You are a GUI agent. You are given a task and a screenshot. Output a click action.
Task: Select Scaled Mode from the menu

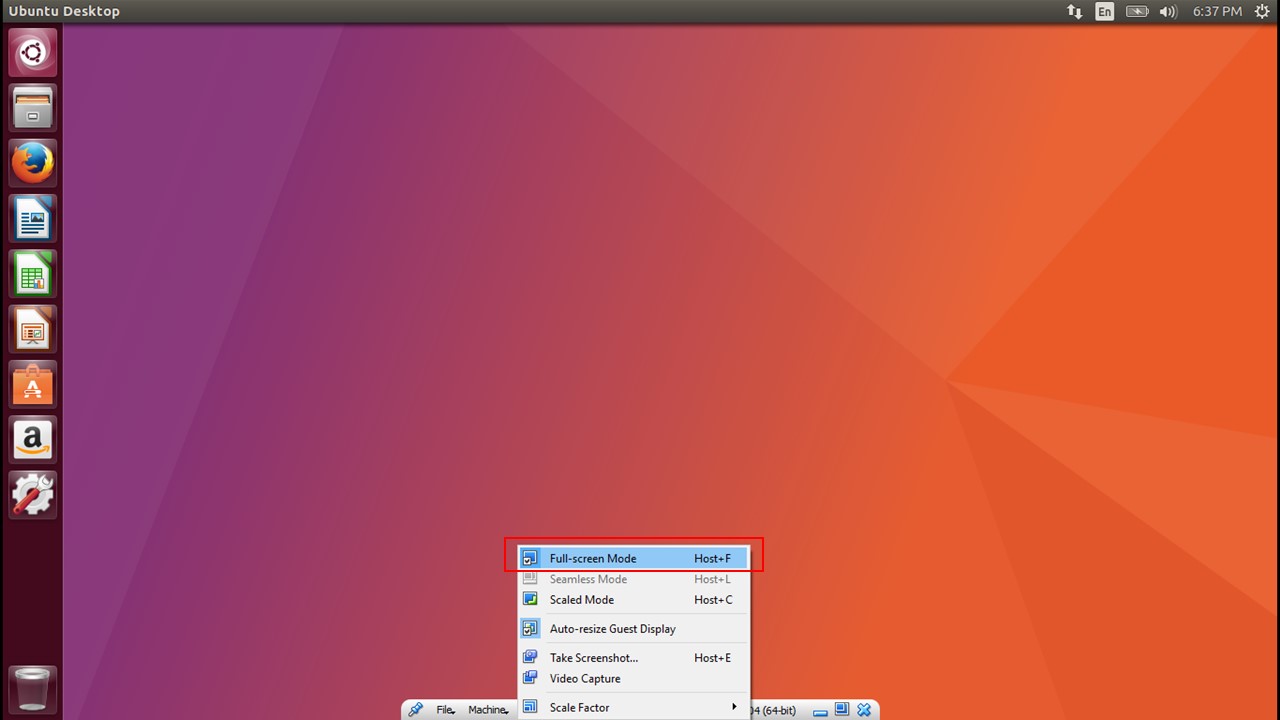pos(582,600)
